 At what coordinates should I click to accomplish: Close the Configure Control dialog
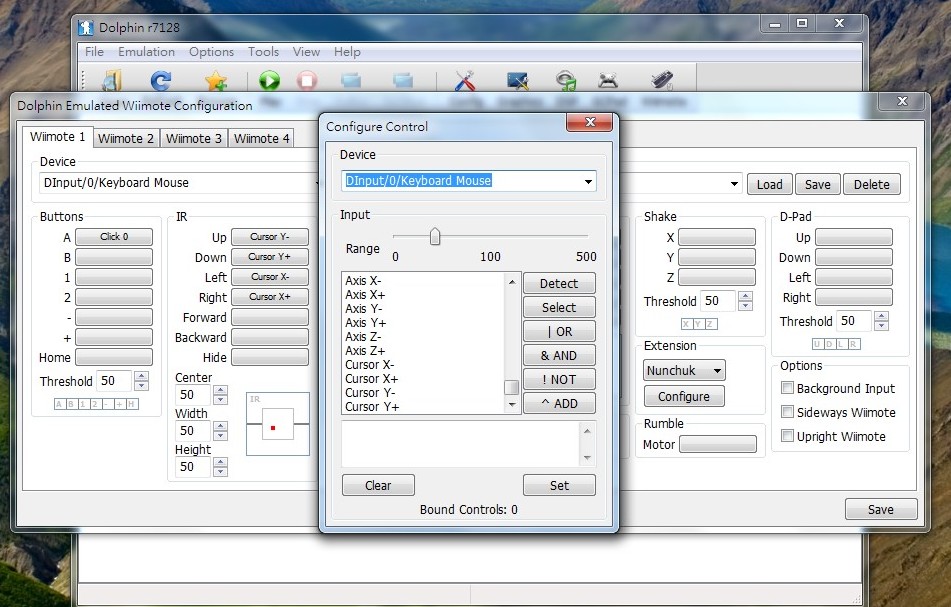590,122
